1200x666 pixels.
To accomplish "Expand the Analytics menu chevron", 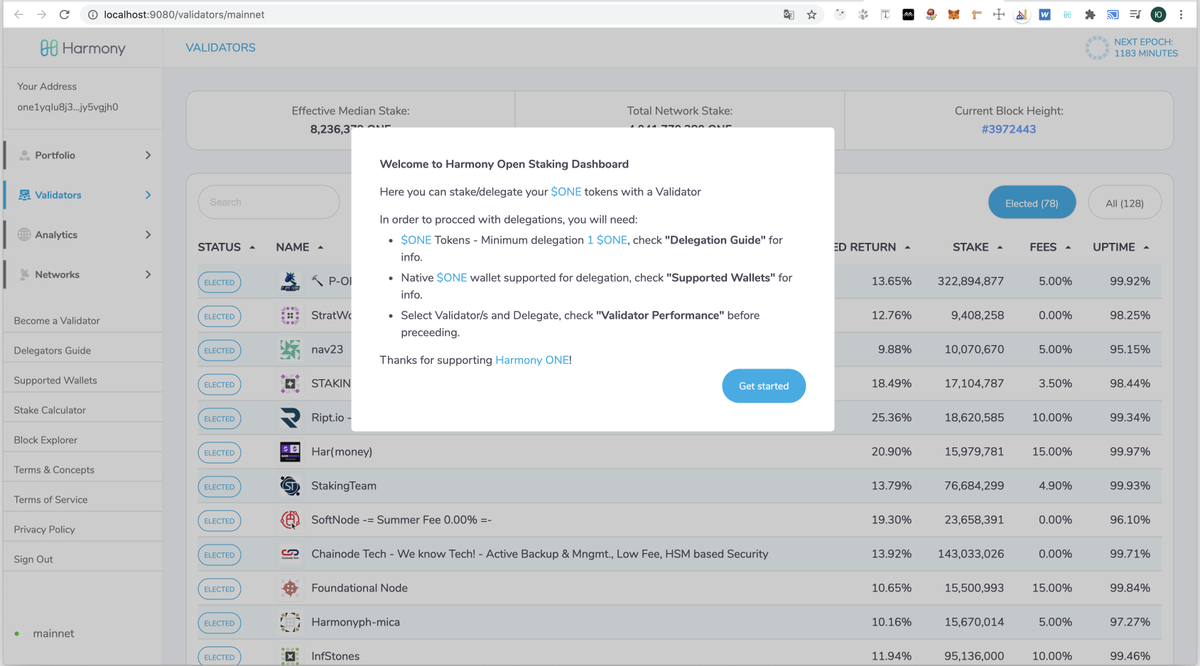I will coord(148,235).
